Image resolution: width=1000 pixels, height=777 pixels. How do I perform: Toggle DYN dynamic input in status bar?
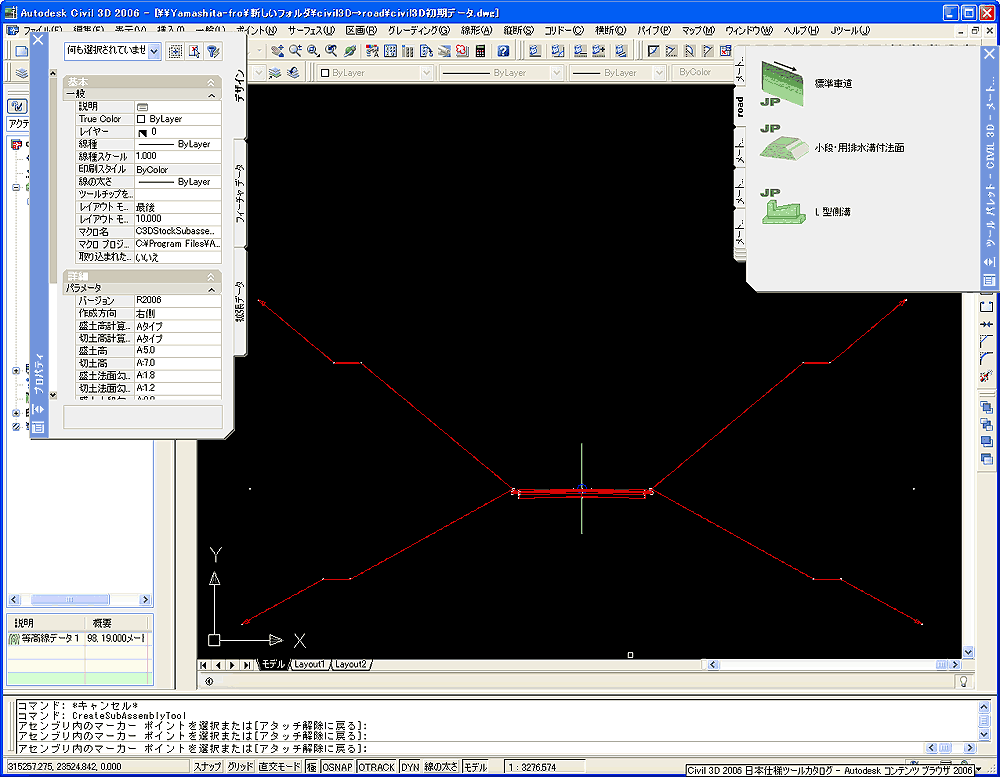[410, 767]
